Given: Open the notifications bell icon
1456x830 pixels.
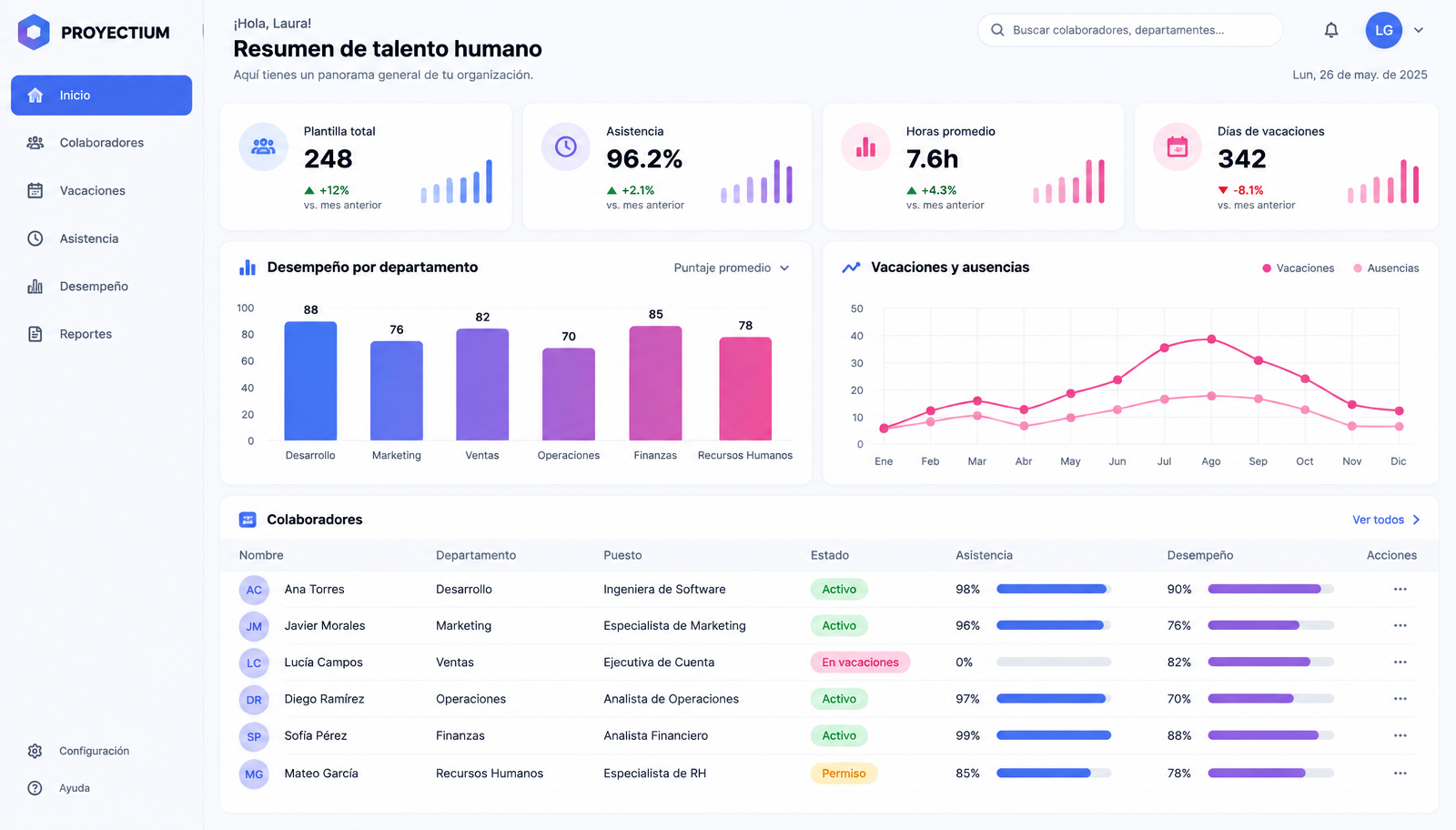Looking at the screenshot, I should pos(1330,30).
